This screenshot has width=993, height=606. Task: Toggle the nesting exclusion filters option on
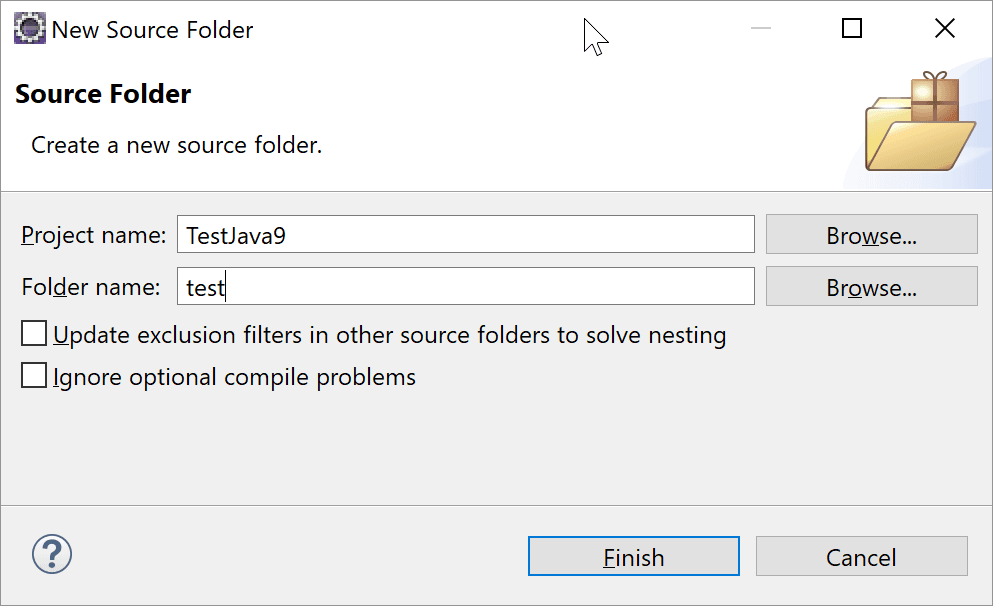click(33, 332)
